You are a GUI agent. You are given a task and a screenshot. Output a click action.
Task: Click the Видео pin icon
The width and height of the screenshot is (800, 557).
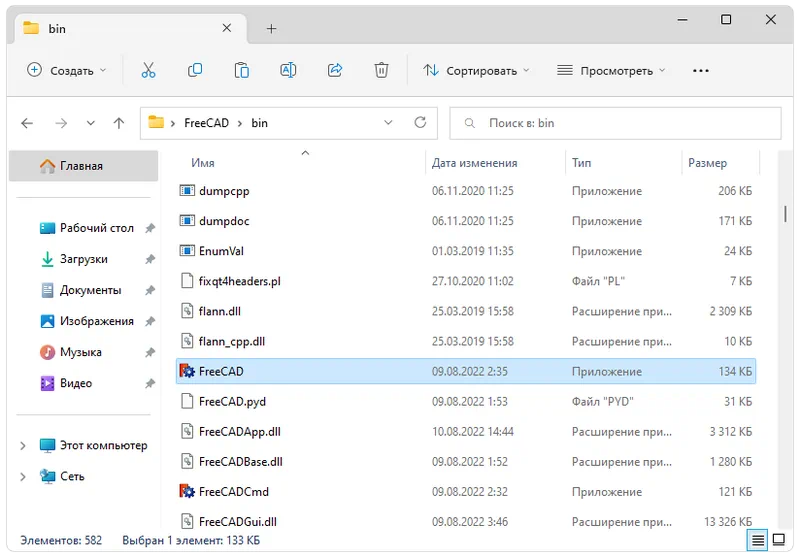click(x=150, y=383)
